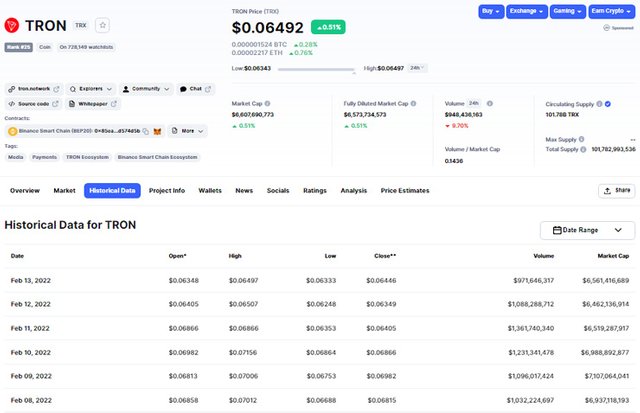Select the Feb 13, 2022 date cell
The height and width of the screenshot is (413, 640).
[31, 281]
